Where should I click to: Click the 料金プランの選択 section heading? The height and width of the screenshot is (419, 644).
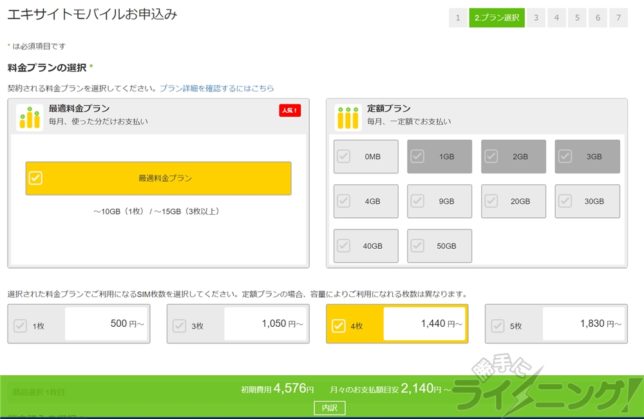47,68
